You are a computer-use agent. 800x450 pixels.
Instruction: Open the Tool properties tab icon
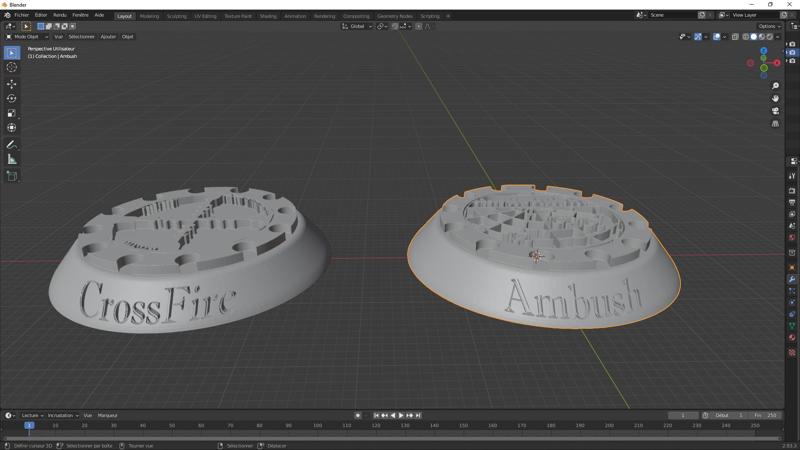(792, 176)
